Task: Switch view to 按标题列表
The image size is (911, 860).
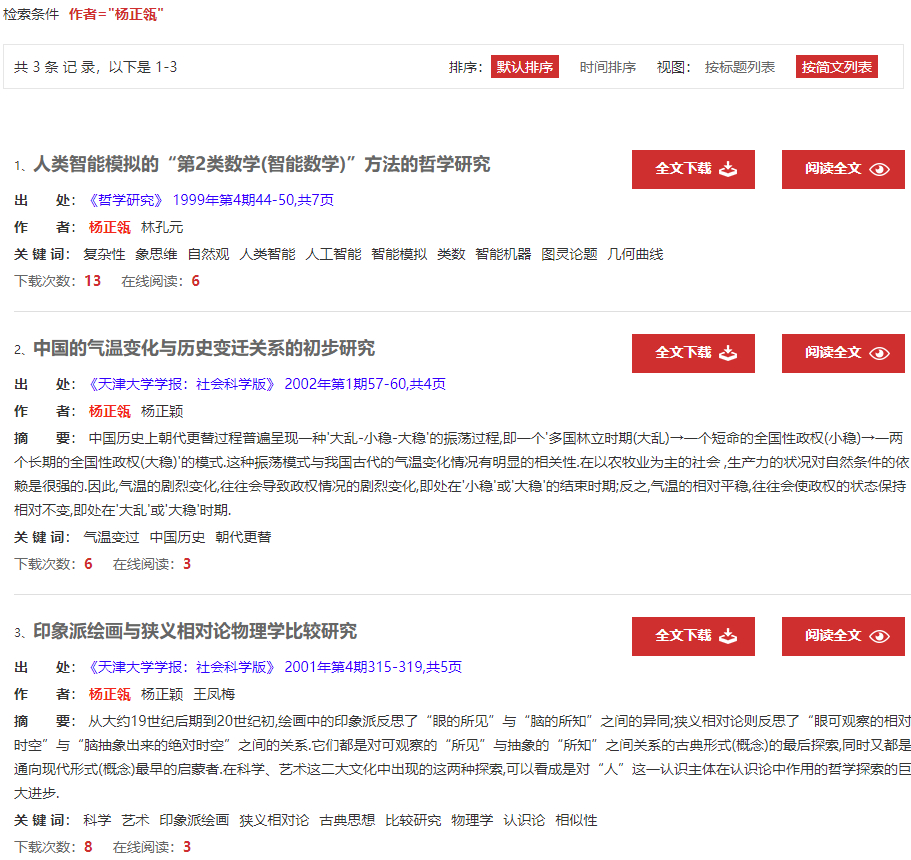Action: coord(740,67)
